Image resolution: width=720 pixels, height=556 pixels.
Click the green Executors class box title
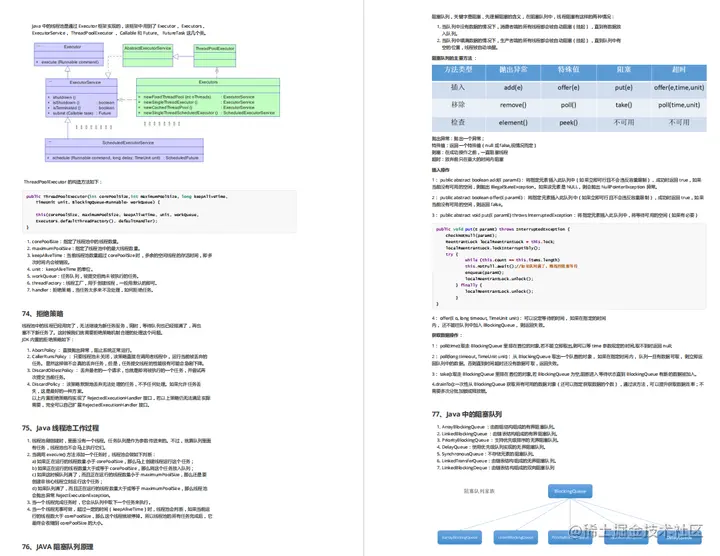click(x=208, y=82)
